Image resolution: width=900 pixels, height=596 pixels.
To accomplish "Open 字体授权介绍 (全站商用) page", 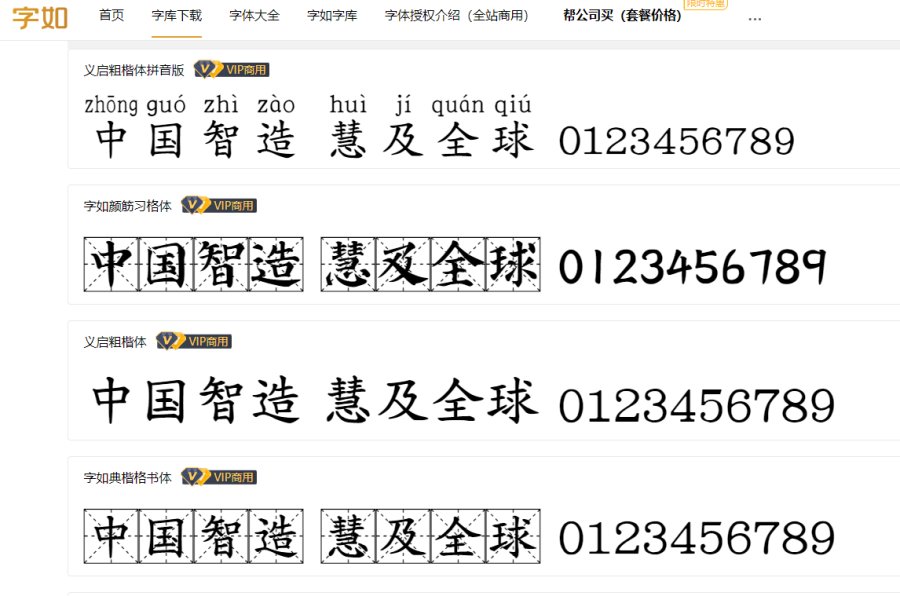I will (457, 16).
